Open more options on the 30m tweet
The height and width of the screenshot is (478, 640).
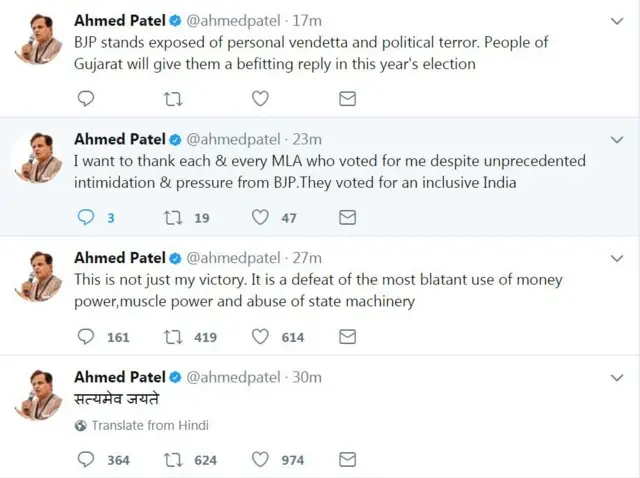(617, 377)
